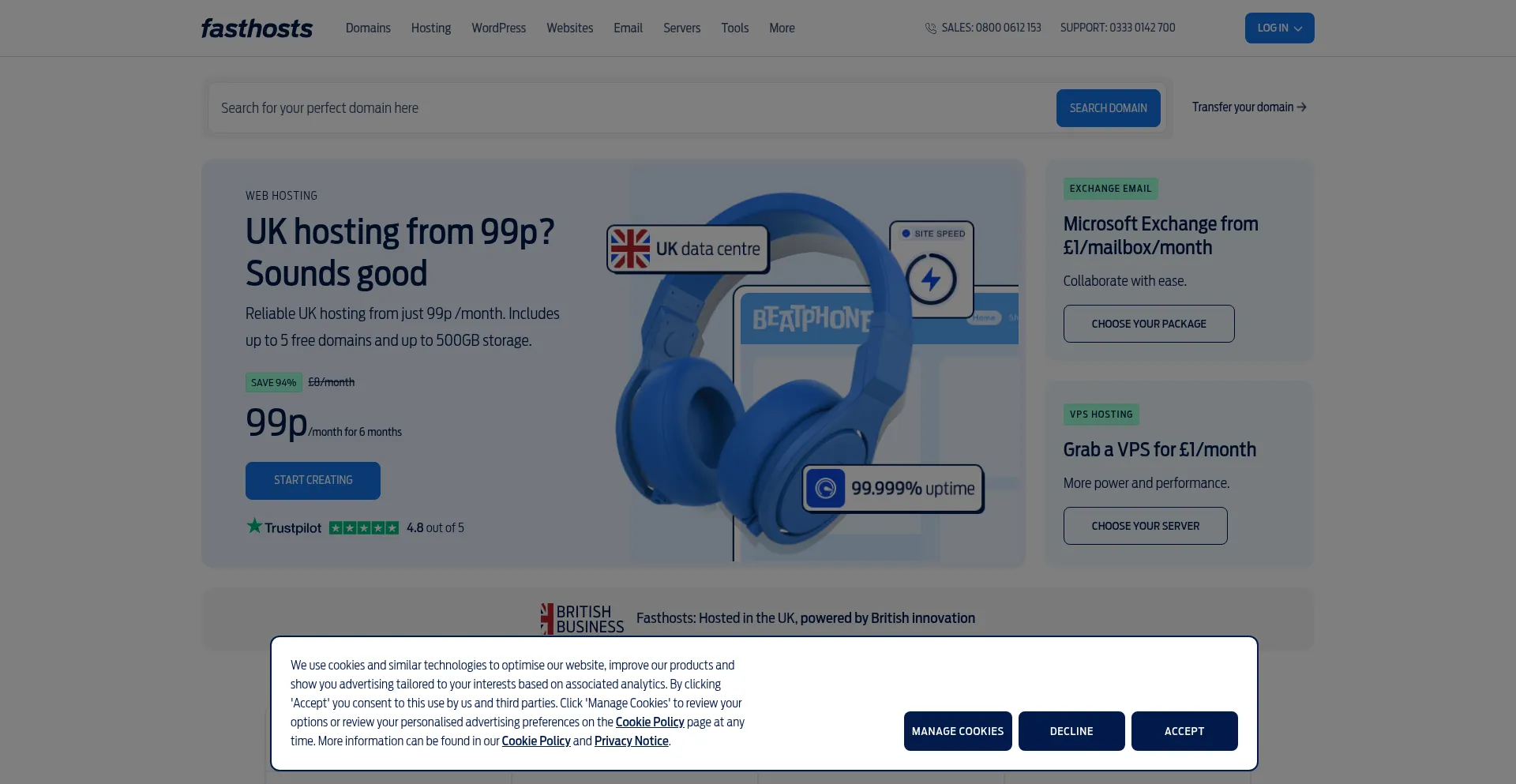
Task: Click the UK flag data centre badge
Action: pos(688,249)
